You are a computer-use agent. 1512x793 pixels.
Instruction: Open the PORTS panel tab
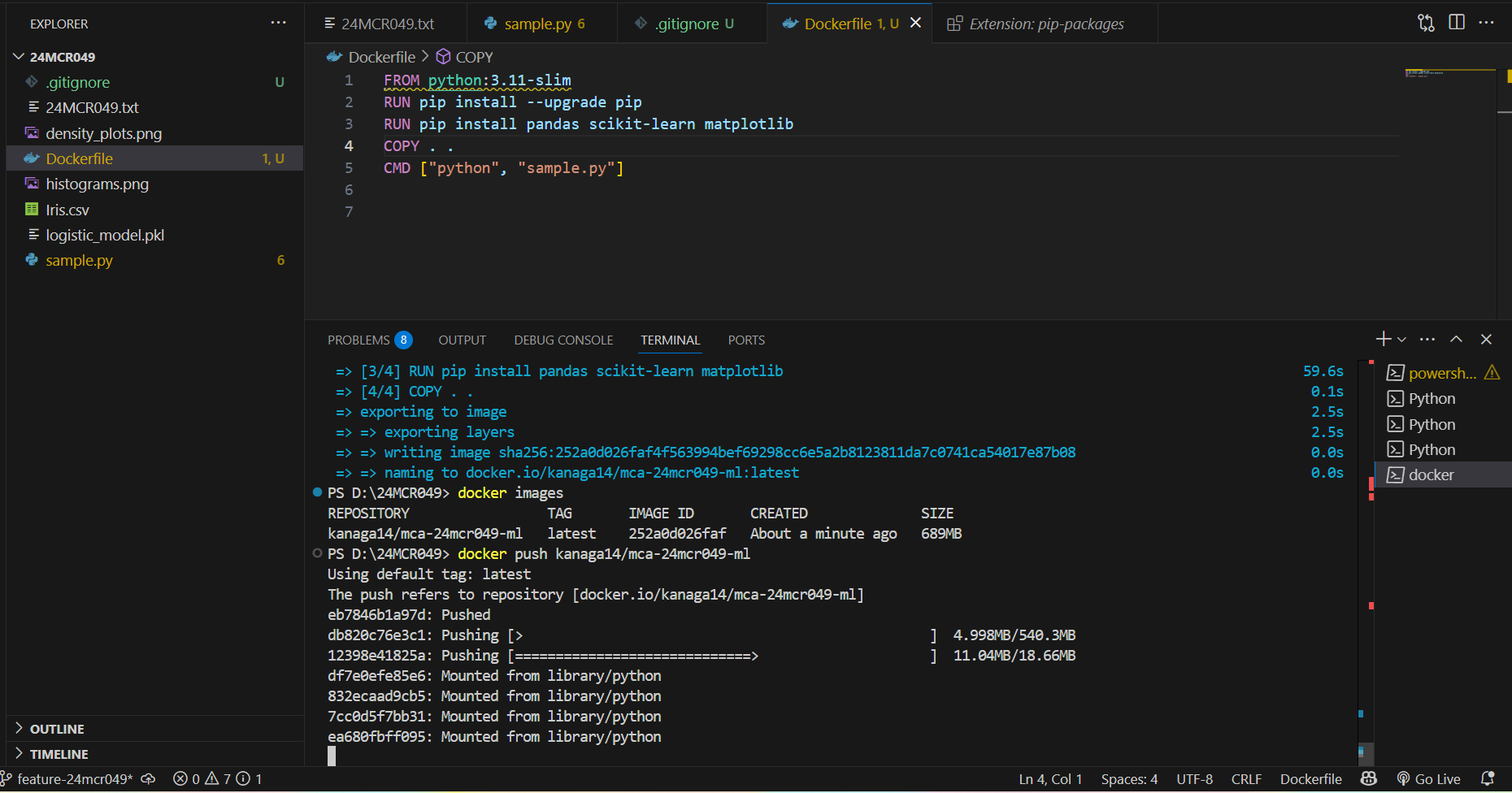click(746, 340)
